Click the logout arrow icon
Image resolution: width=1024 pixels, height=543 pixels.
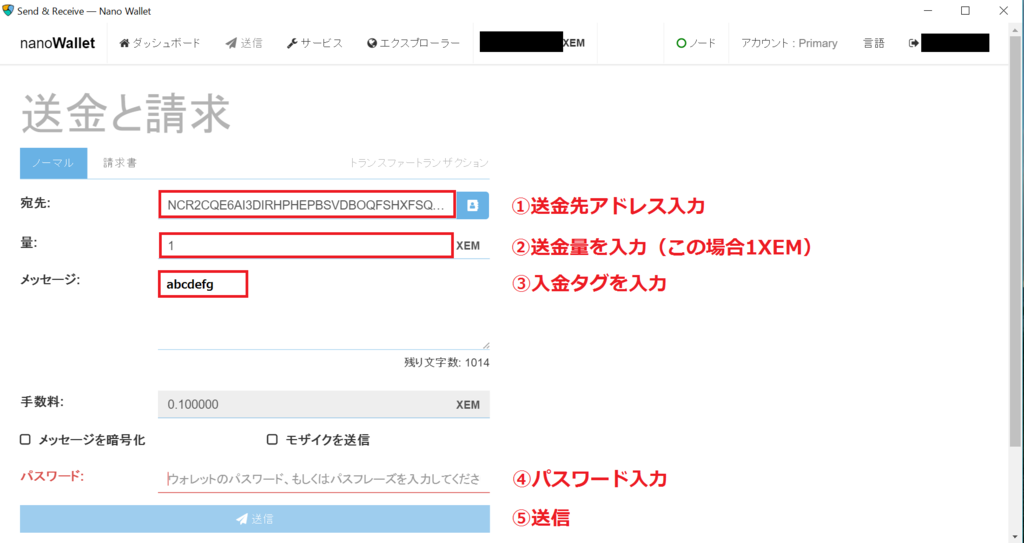coord(914,43)
